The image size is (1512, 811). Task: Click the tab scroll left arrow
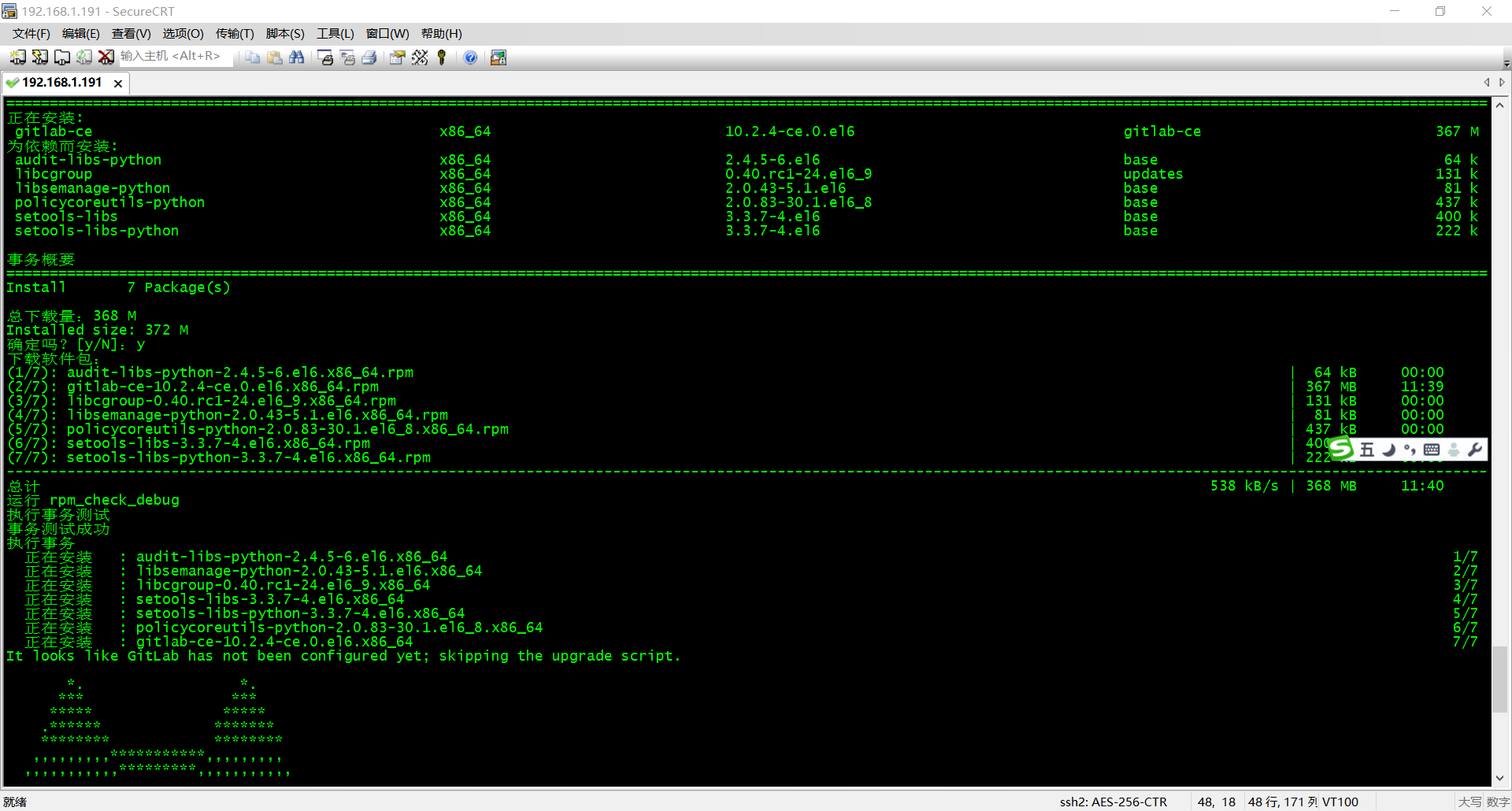(1487, 82)
